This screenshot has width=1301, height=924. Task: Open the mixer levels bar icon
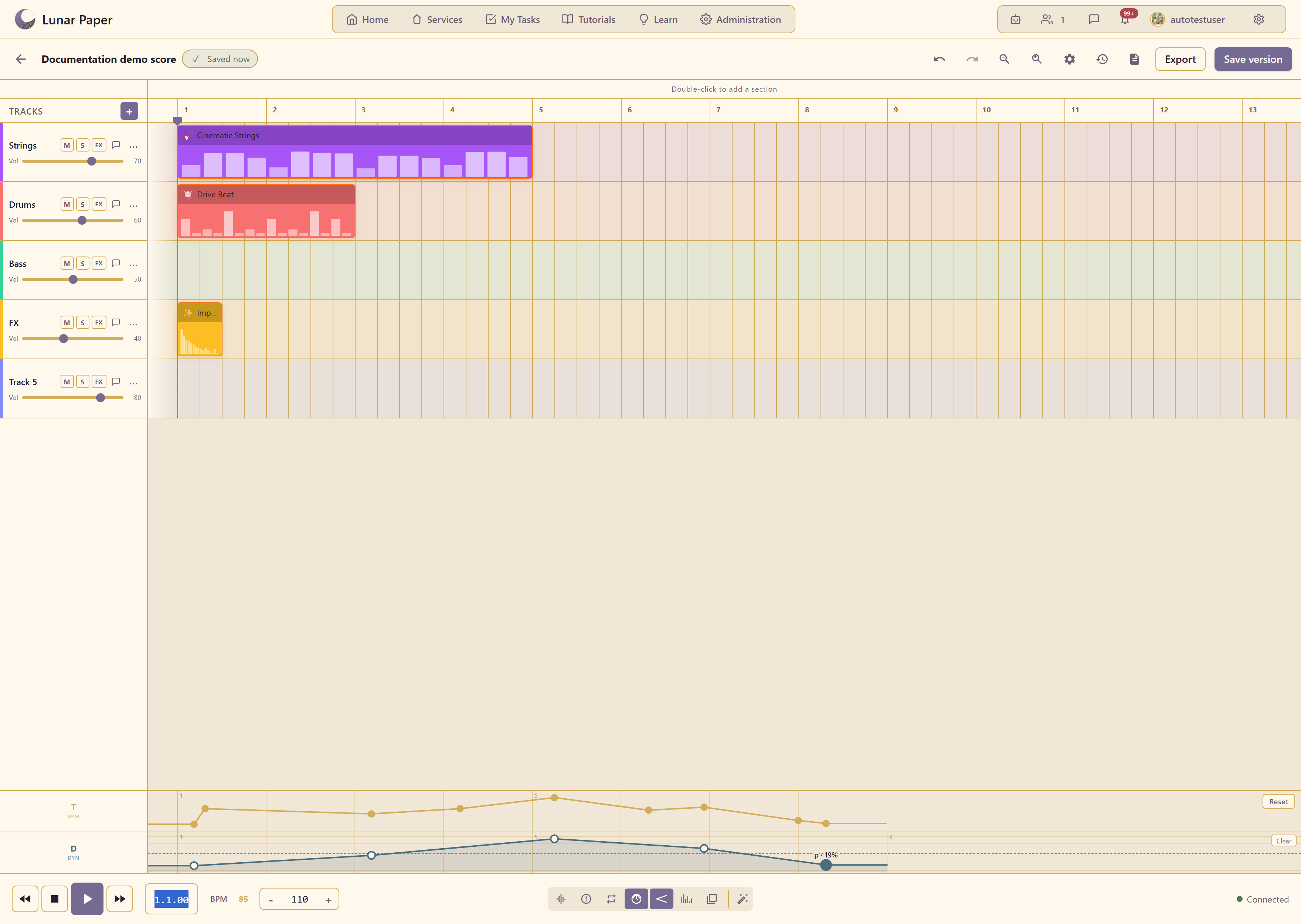(x=687, y=899)
